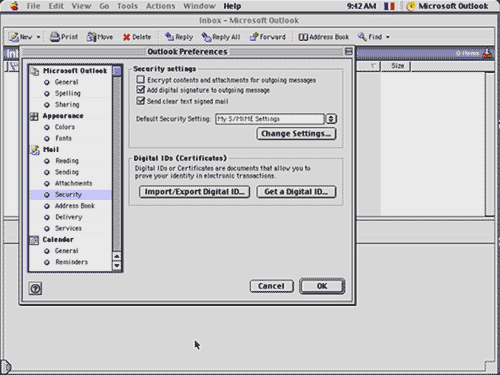The image size is (500, 375).
Task: Open the Address Book toolbar icon
Action: pyautogui.click(x=303, y=37)
